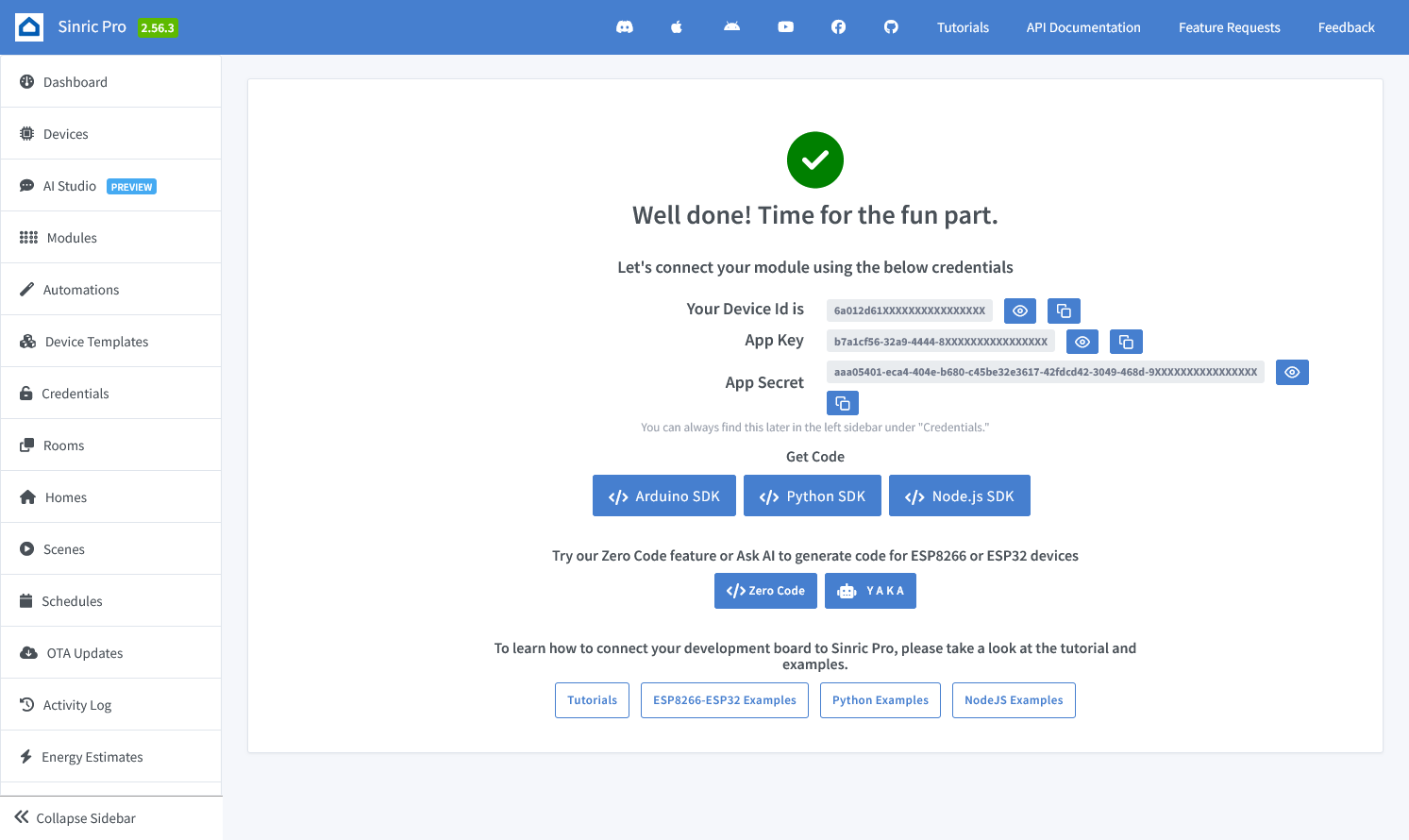
Task: Open the Apple iOS app icon link
Action: [677, 27]
